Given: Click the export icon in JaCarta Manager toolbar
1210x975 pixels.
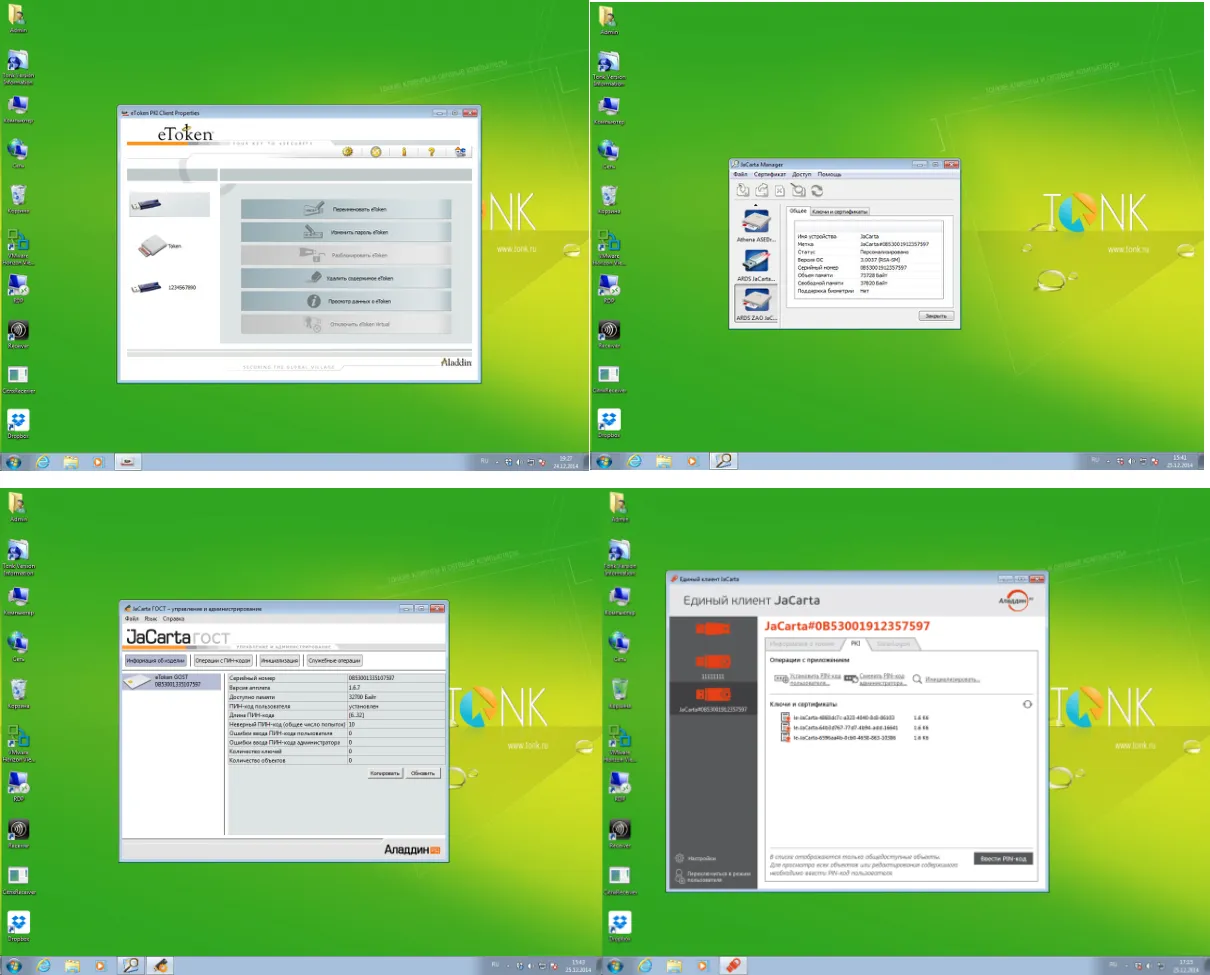Looking at the screenshot, I should click(760, 190).
